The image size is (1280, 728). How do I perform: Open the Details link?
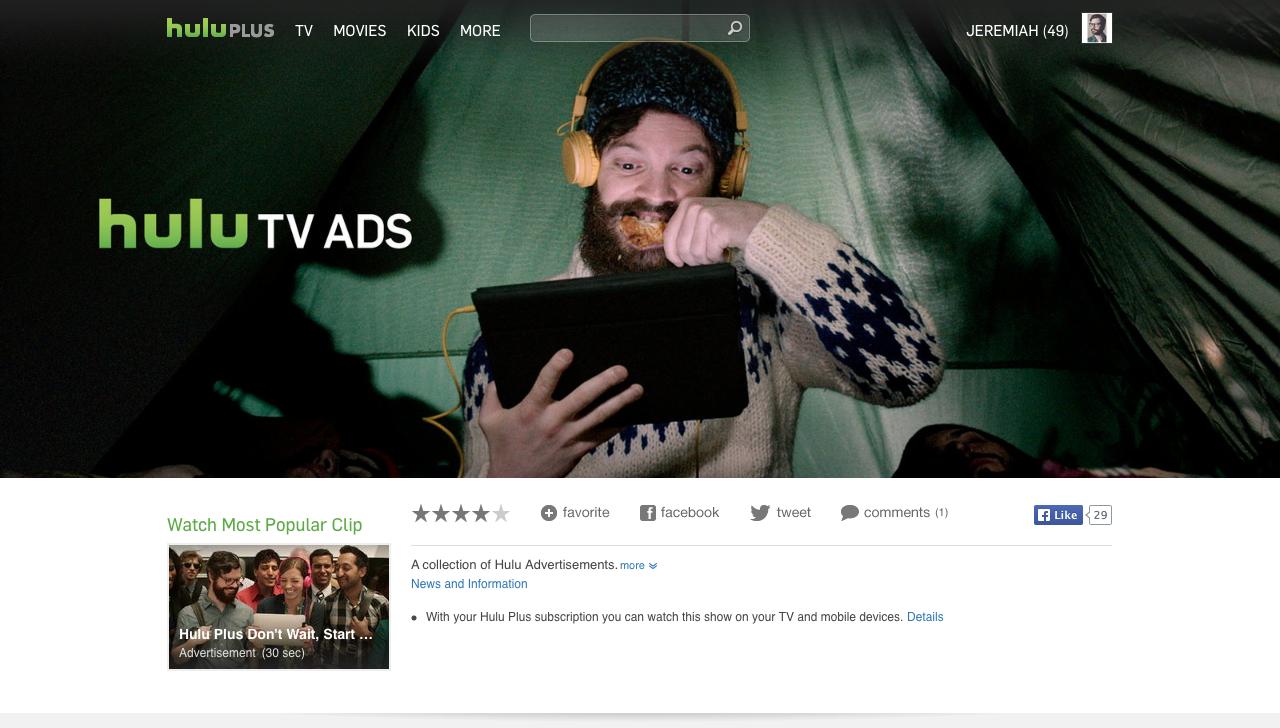(925, 617)
